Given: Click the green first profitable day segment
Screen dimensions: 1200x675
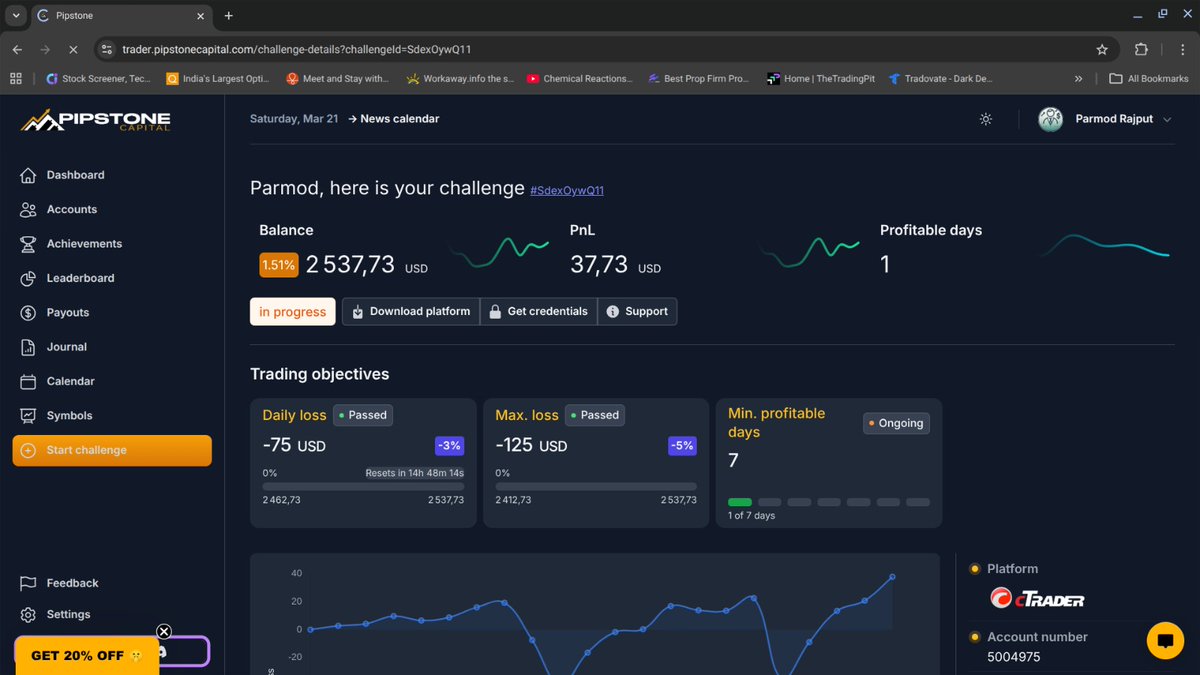Looking at the screenshot, I should pos(740,502).
